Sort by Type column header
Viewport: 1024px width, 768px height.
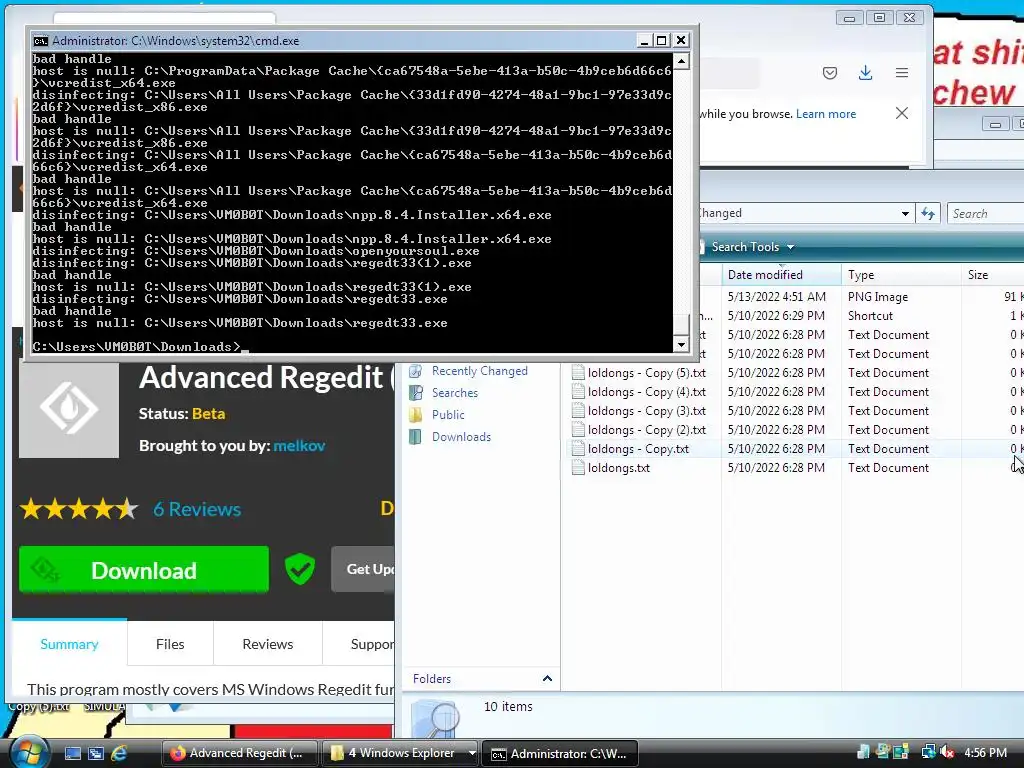901,275
